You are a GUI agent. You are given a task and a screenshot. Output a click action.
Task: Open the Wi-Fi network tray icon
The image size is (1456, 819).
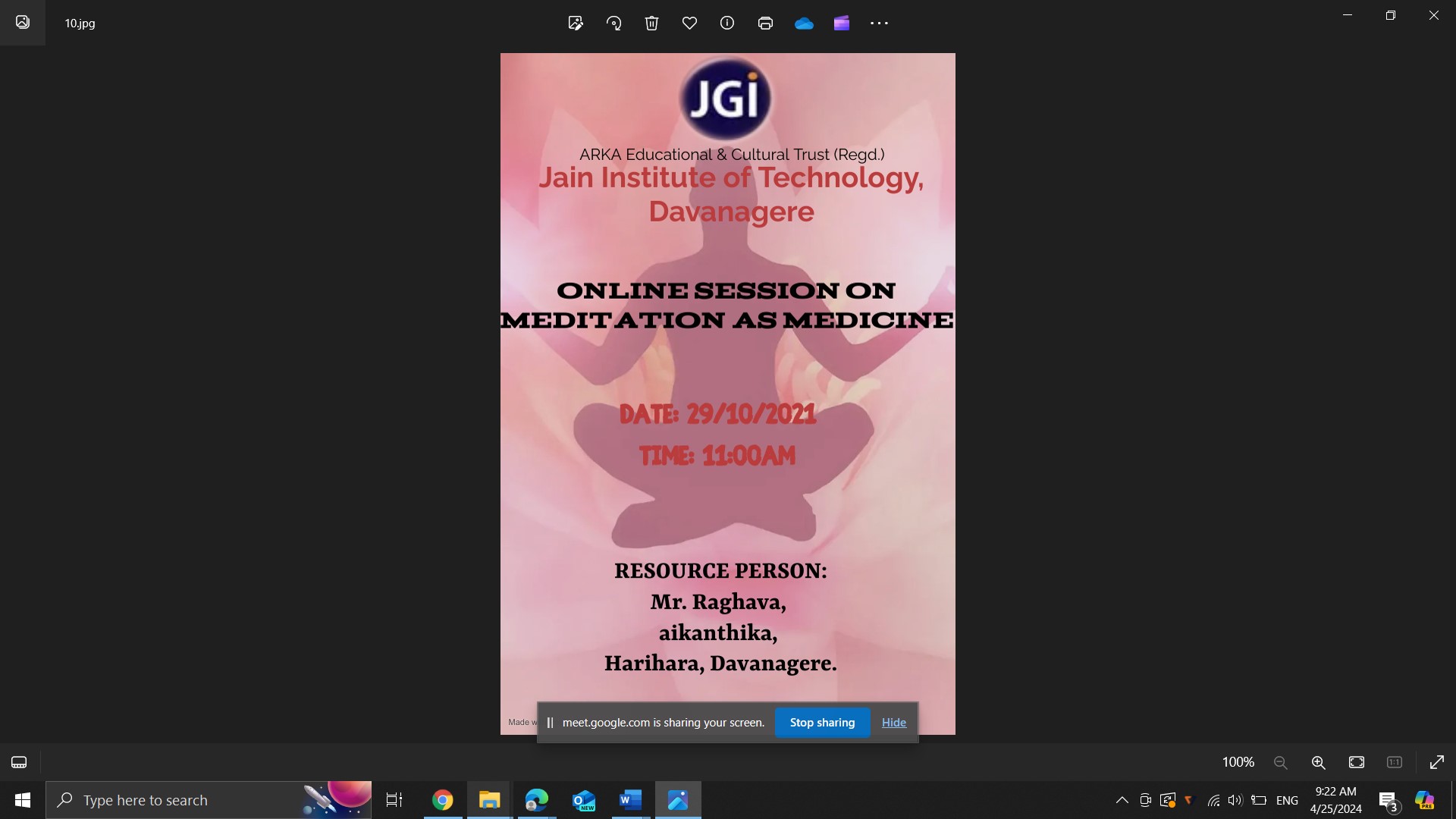1213,800
